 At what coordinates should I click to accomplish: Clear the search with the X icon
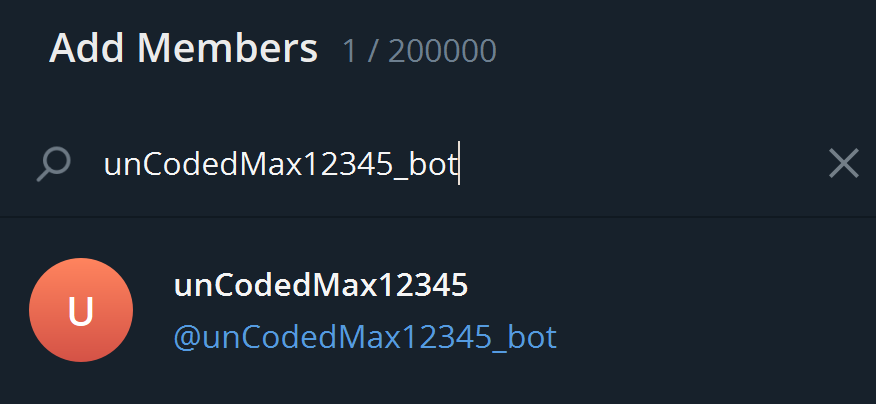point(844,164)
